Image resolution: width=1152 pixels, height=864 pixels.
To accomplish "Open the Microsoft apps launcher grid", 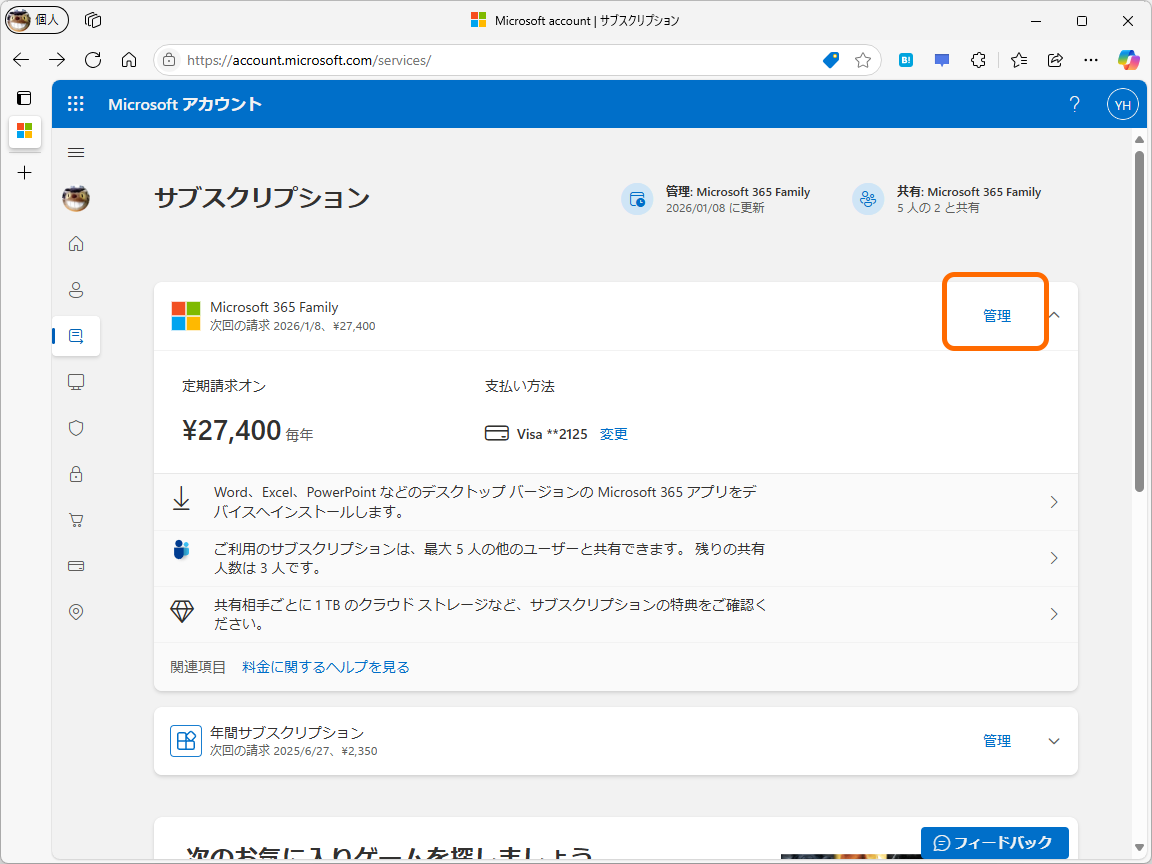I will pos(75,103).
